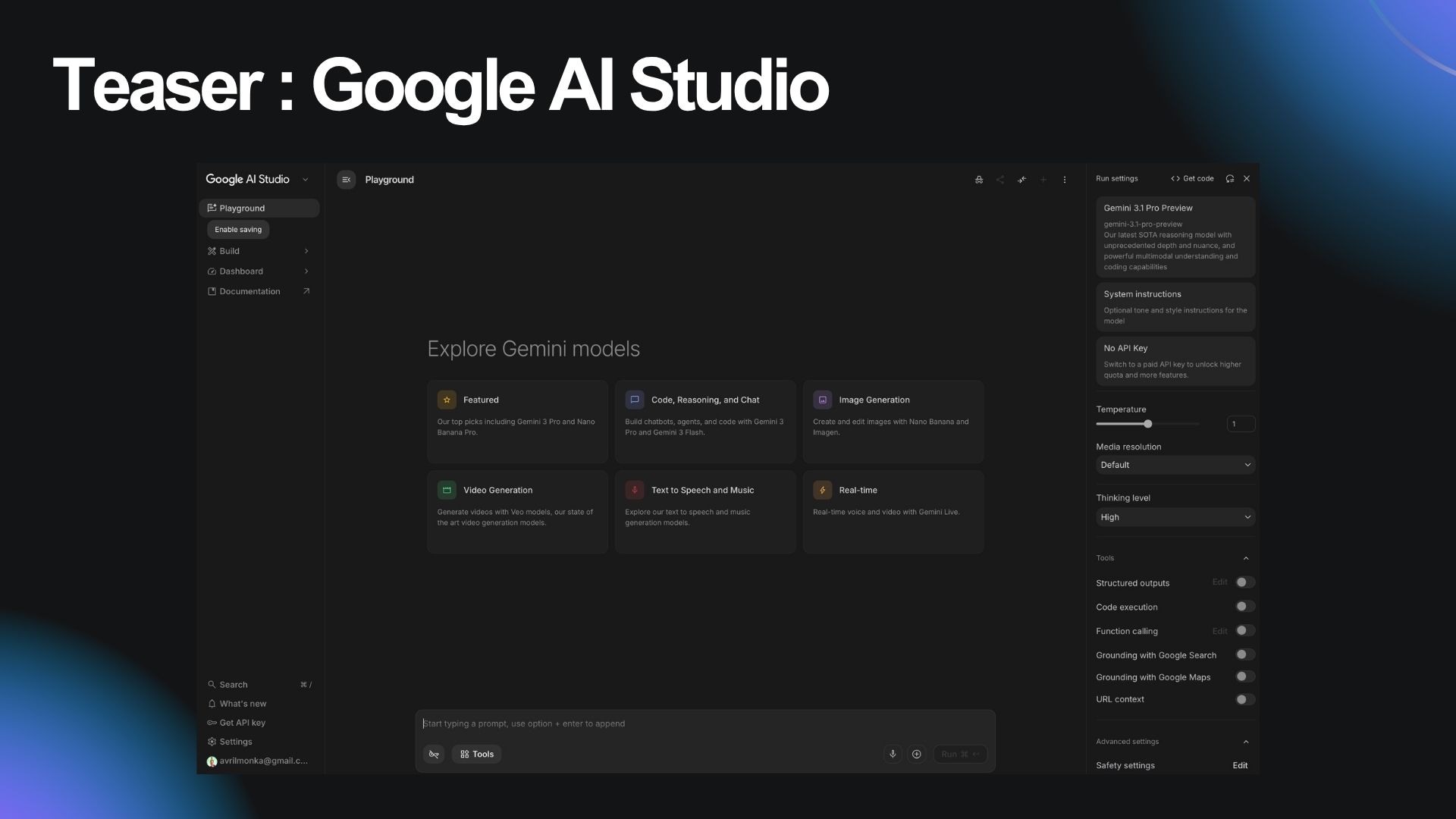
Task: Open the three-dot more options menu
Action: (x=1065, y=180)
